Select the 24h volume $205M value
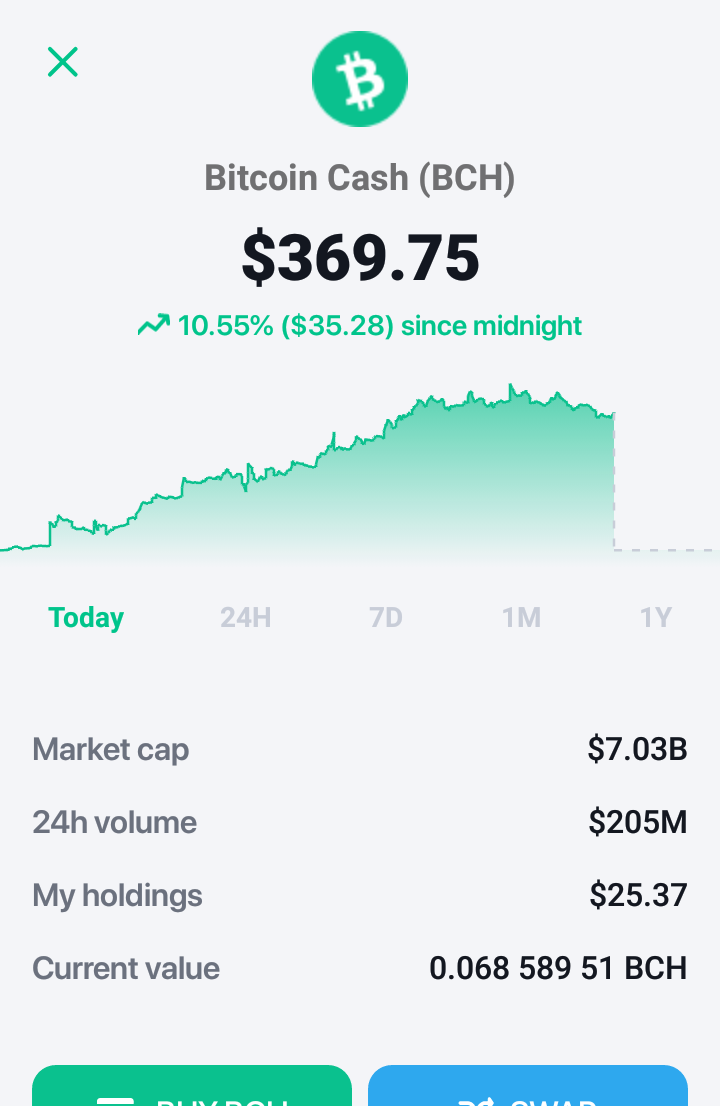The image size is (720, 1106). click(x=638, y=822)
